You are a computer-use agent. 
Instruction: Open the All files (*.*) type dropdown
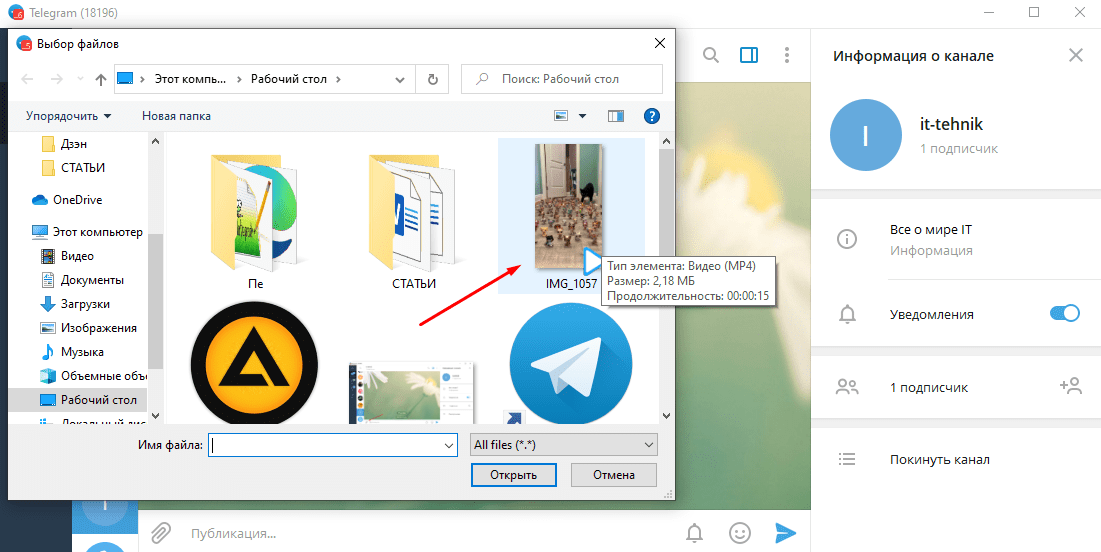coord(563,445)
